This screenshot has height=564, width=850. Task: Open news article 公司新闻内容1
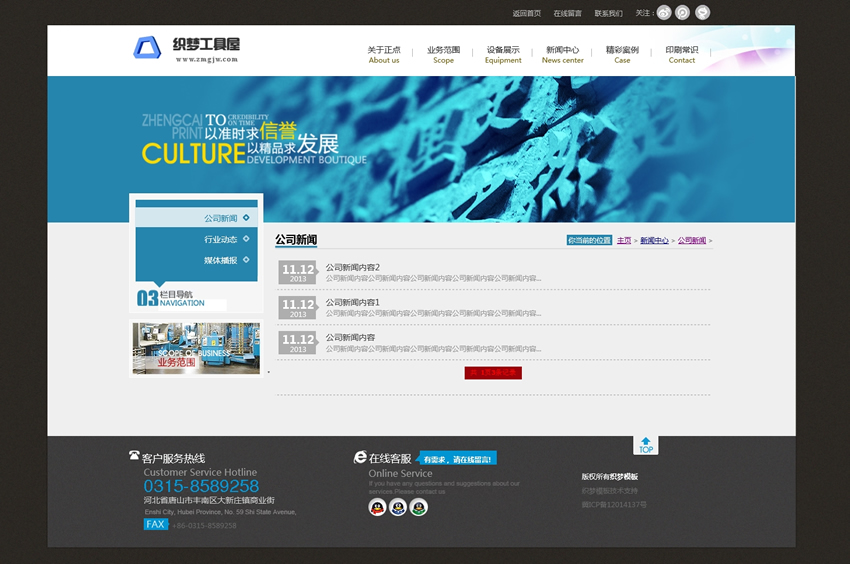click(352, 302)
